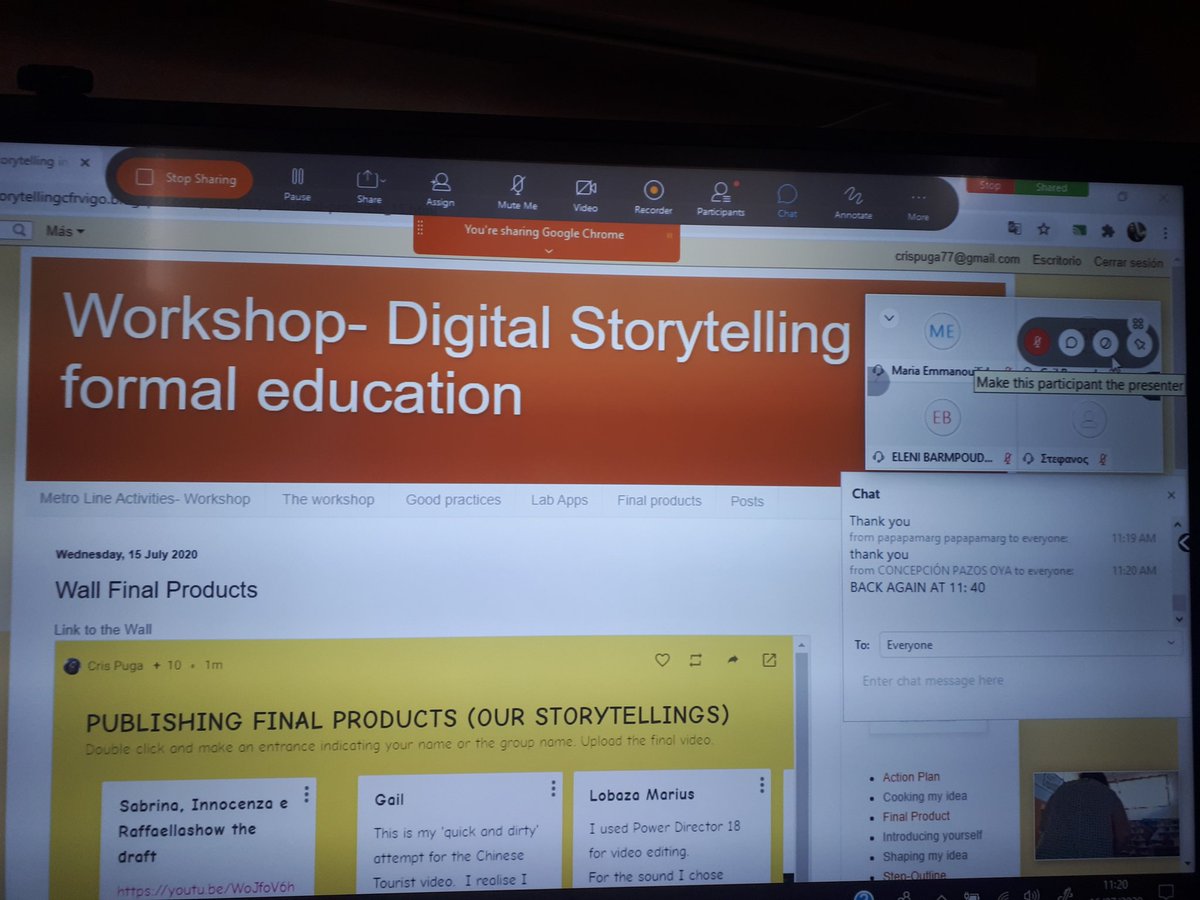1200x900 pixels.
Task: Pin the hovered participant video
Action: [x=1139, y=345]
